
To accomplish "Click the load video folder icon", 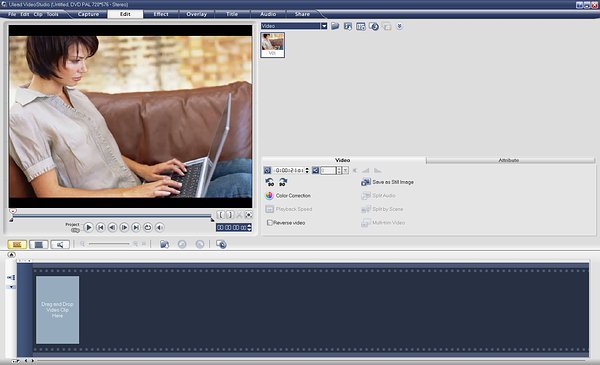I will tap(335, 26).
